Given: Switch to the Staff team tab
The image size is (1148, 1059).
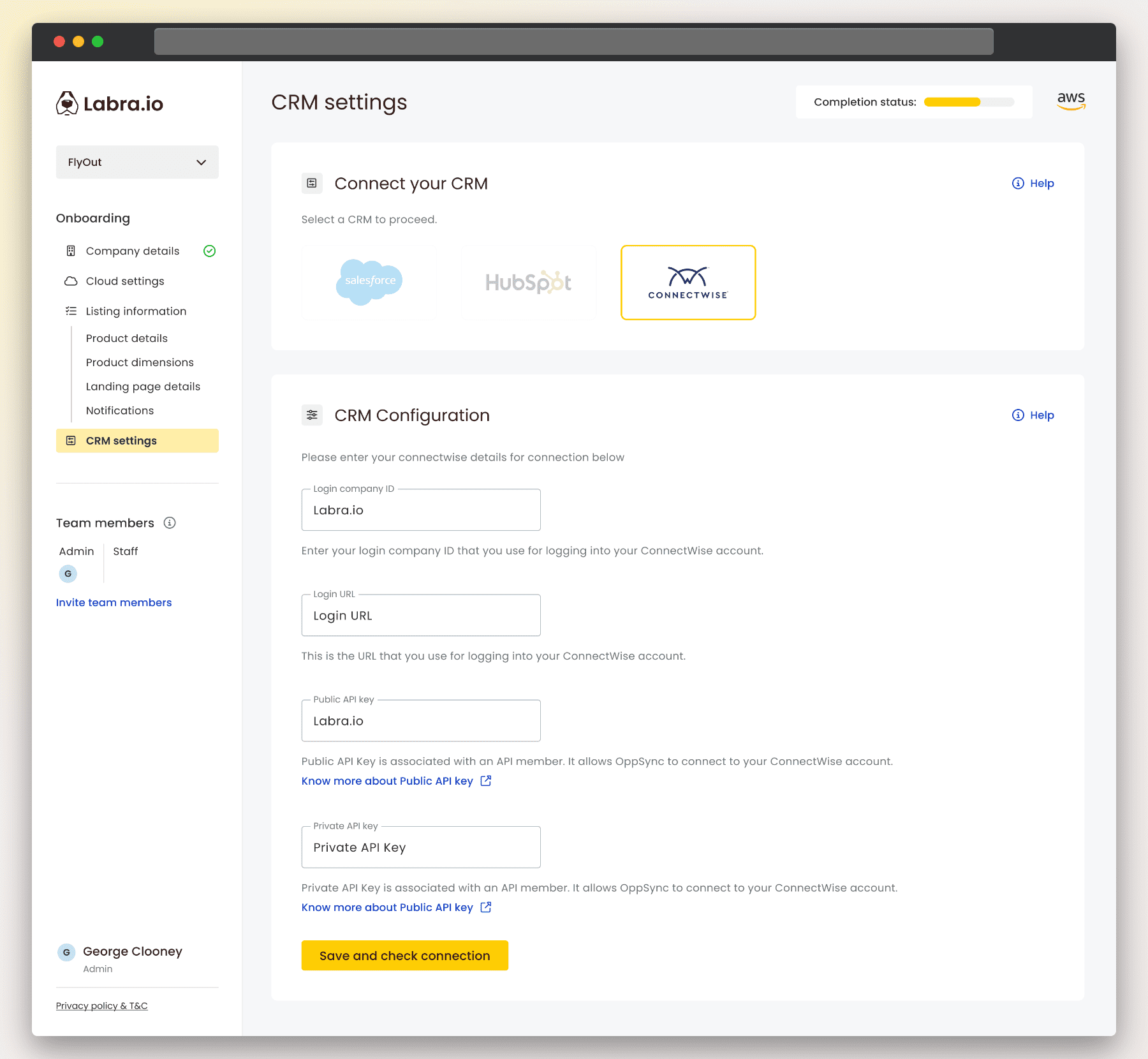Looking at the screenshot, I should coord(125,551).
